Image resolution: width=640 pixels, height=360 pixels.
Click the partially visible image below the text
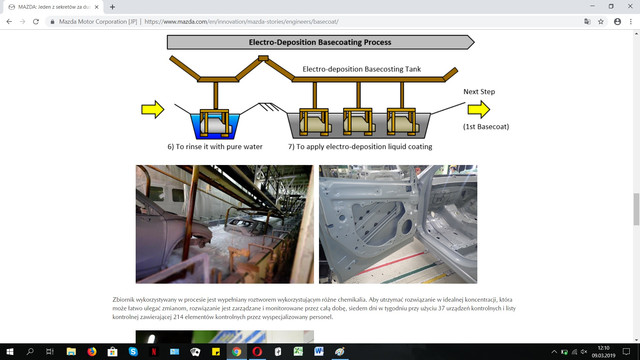pos(225,336)
